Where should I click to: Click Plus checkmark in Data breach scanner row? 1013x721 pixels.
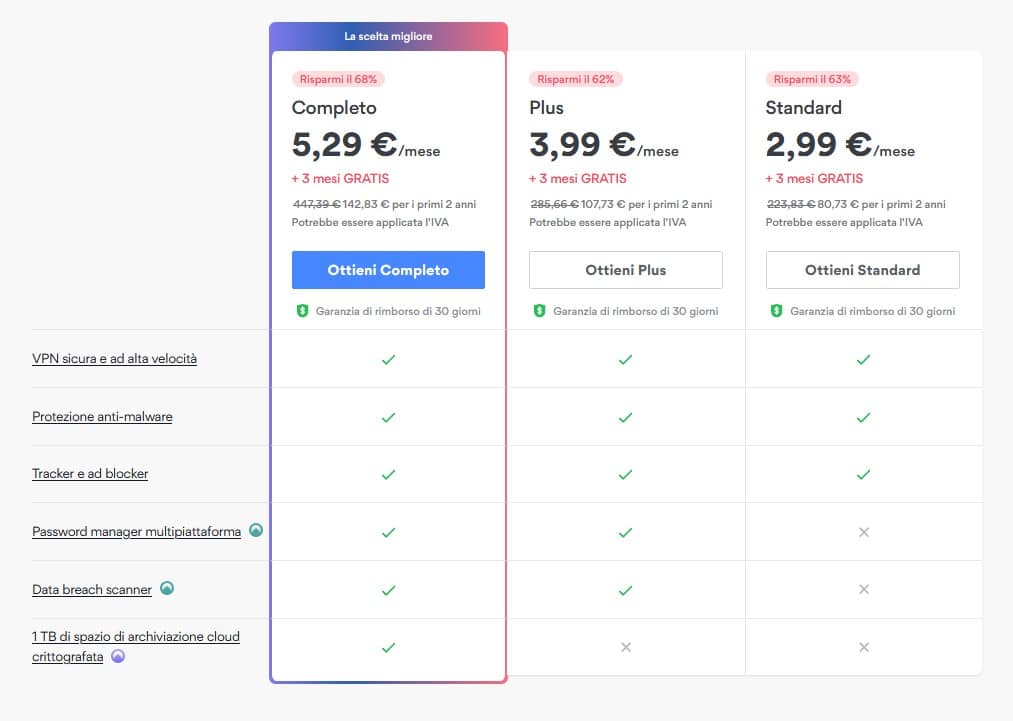coord(625,590)
